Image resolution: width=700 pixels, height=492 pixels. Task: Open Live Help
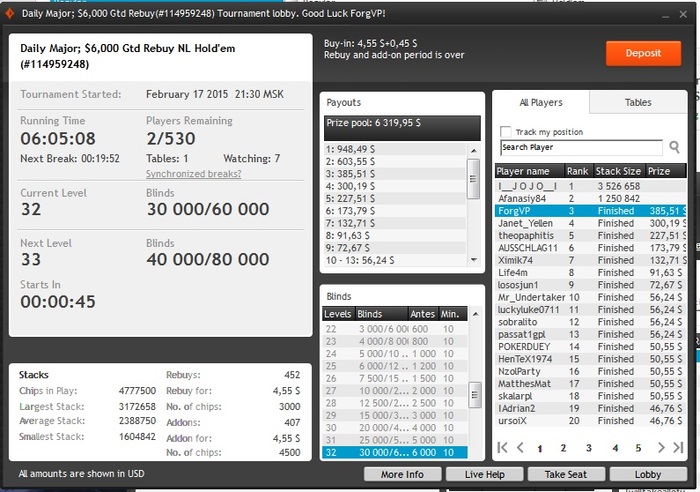pyautogui.click(x=484, y=474)
